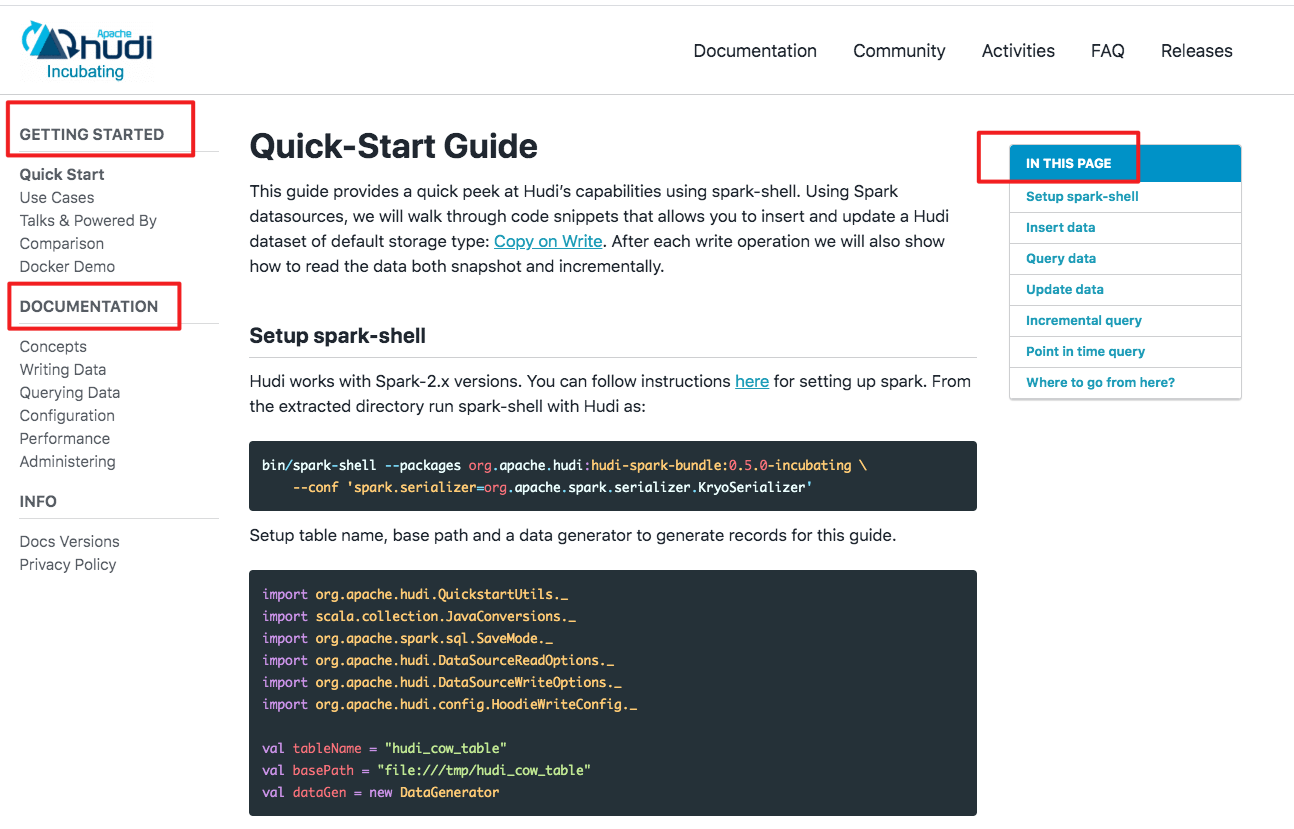
Task: Open Use Cases in the sidebar
Action: 57,197
